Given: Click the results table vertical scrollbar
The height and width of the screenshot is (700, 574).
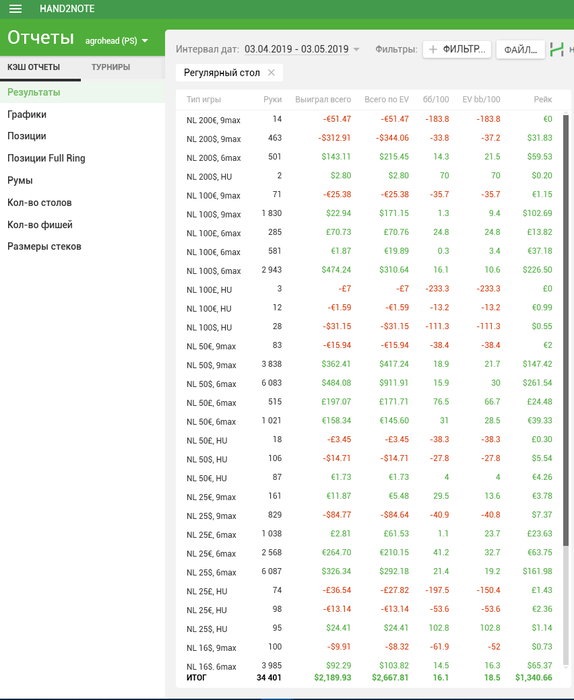Looking at the screenshot, I should [x=566, y=330].
